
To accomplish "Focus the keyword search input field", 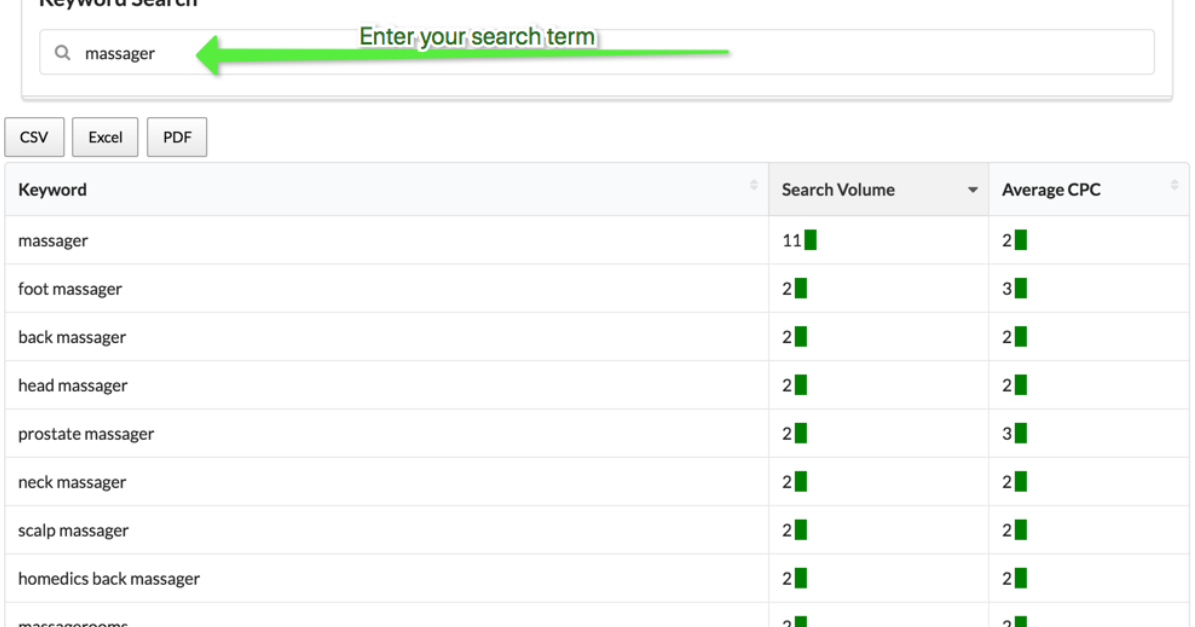I will (x=597, y=52).
